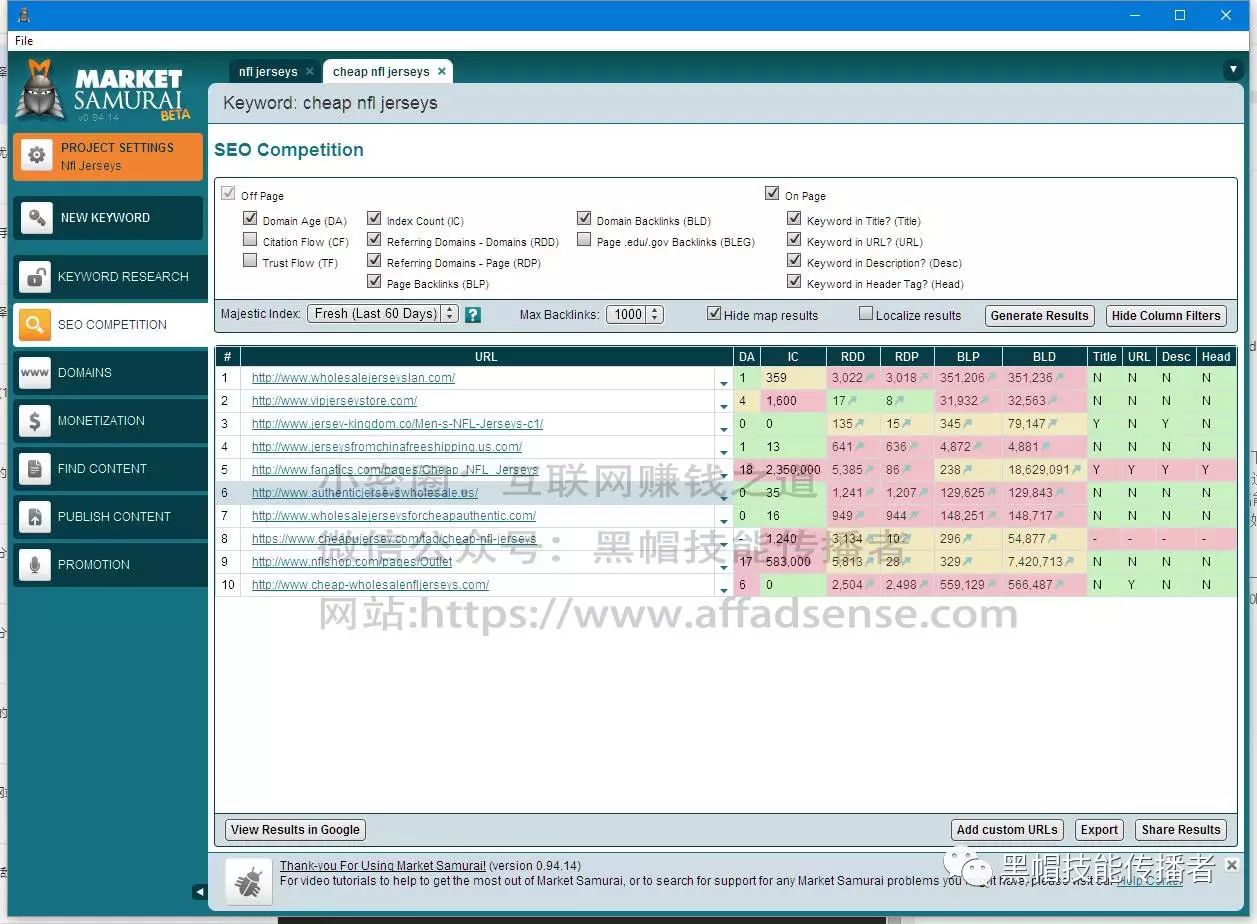1257x924 pixels.
Task: Toggle On Page checkbox
Action: point(772,193)
